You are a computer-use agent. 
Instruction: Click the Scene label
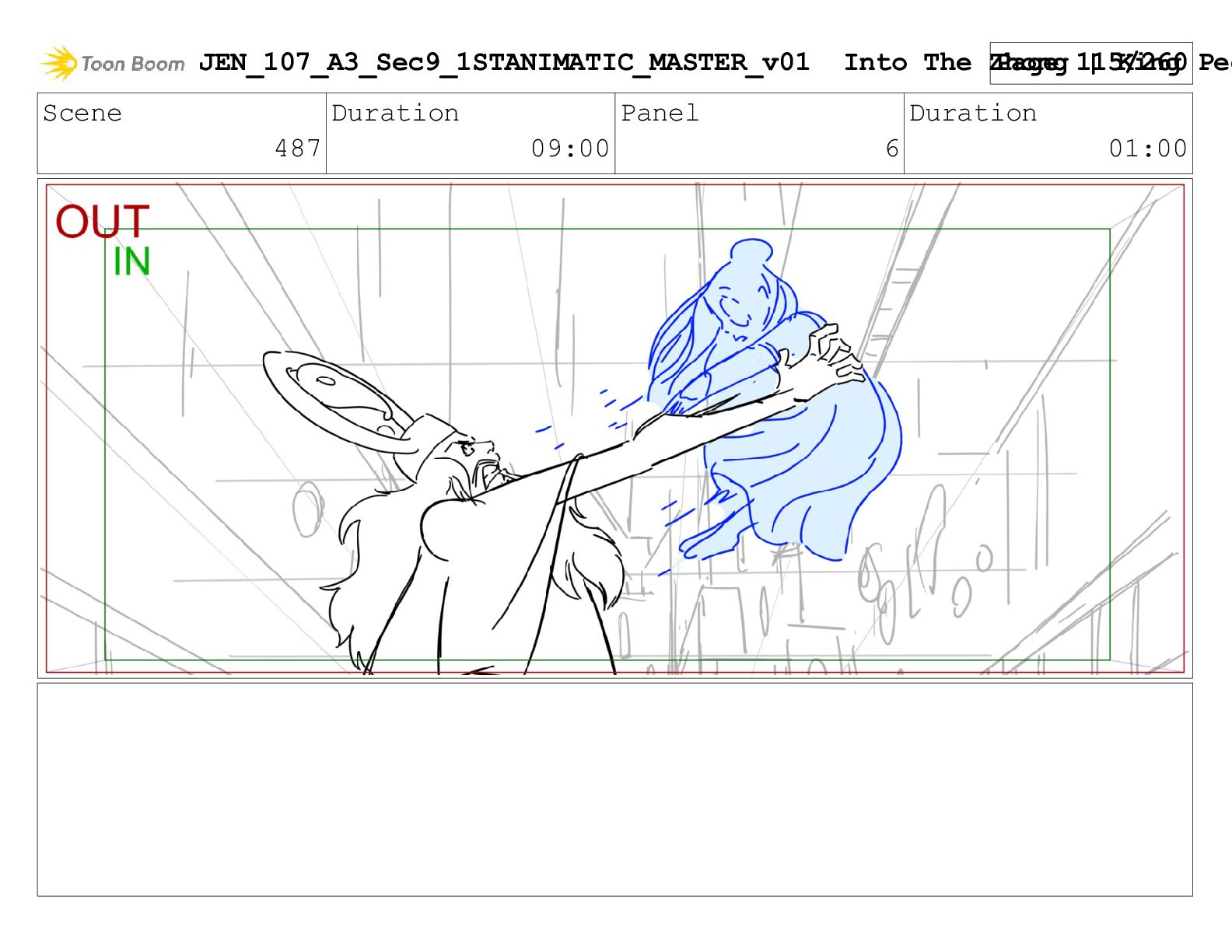pyautogui.click(x=82, y=114)
